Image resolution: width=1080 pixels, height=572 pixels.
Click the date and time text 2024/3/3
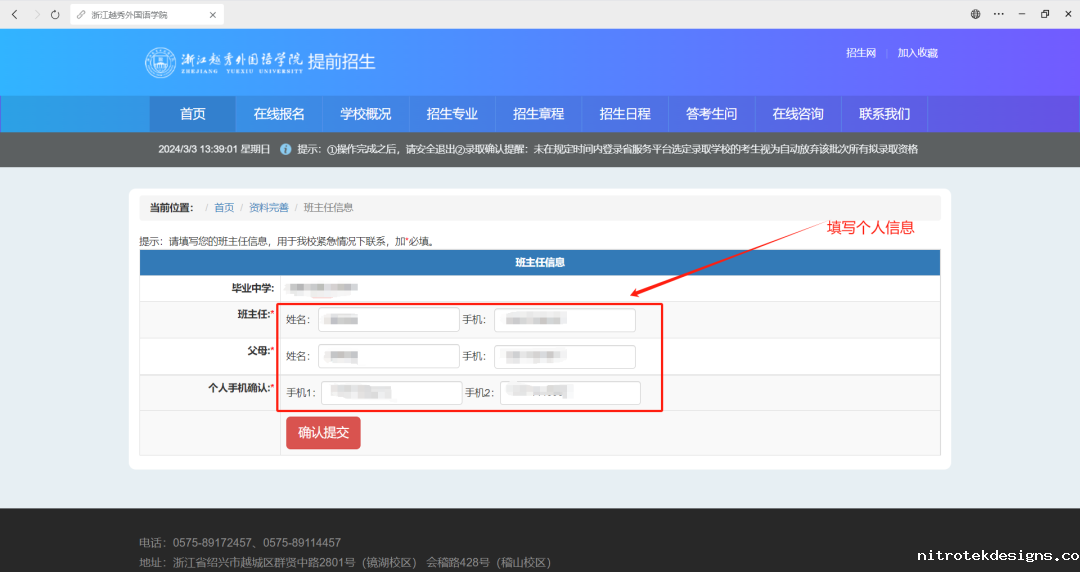pyautogui.click(x=214, y=149)
